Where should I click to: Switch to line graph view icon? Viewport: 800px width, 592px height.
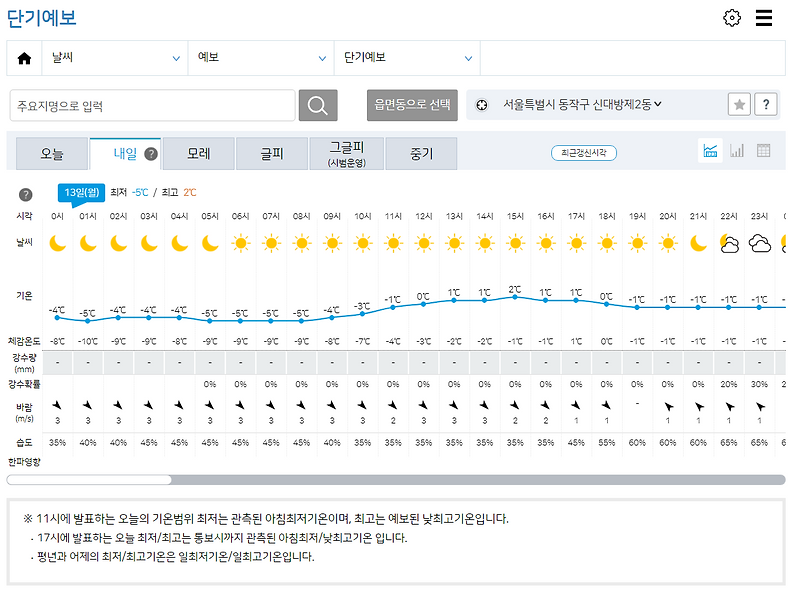tap(710, 151)
